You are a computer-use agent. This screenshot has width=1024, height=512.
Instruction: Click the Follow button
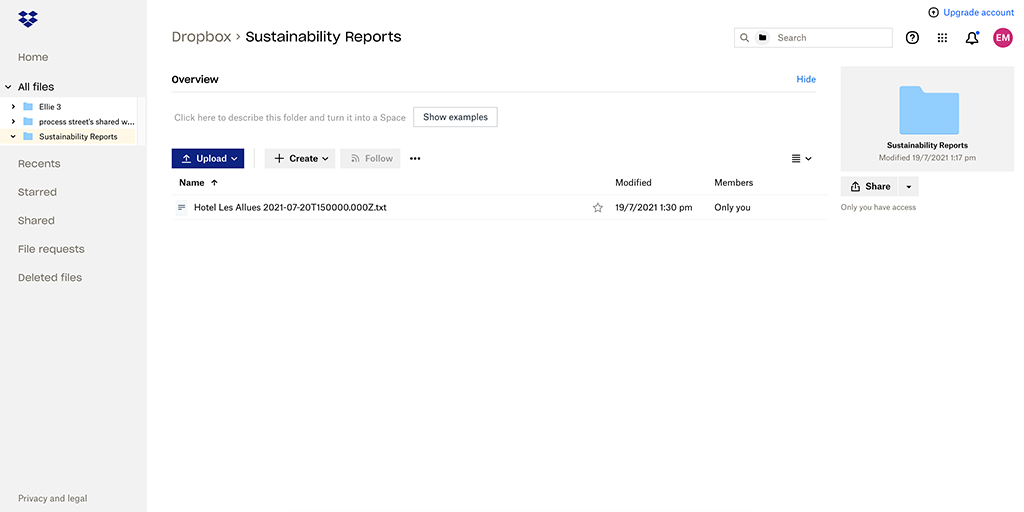(x=370, y=159)
